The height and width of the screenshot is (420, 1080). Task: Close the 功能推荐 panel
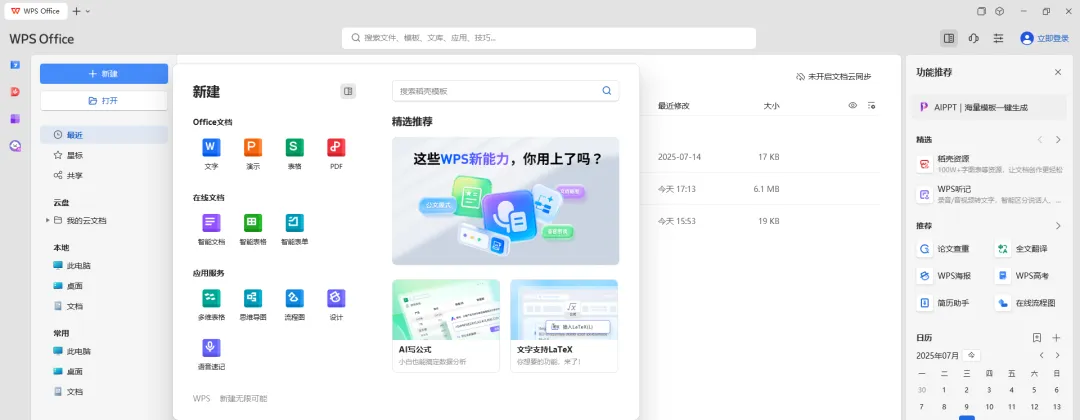1058,72
